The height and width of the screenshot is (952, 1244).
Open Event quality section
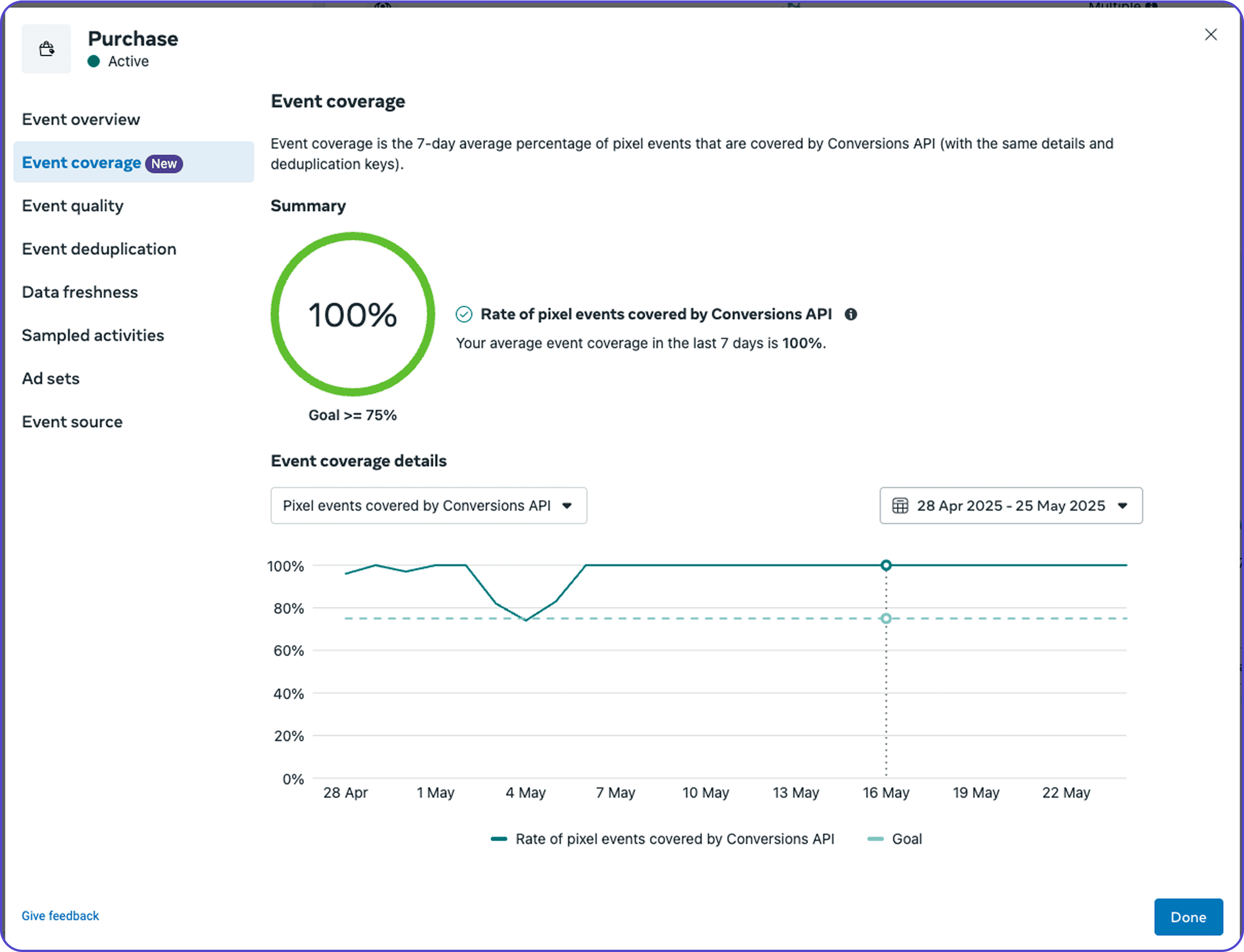(72, 206)
